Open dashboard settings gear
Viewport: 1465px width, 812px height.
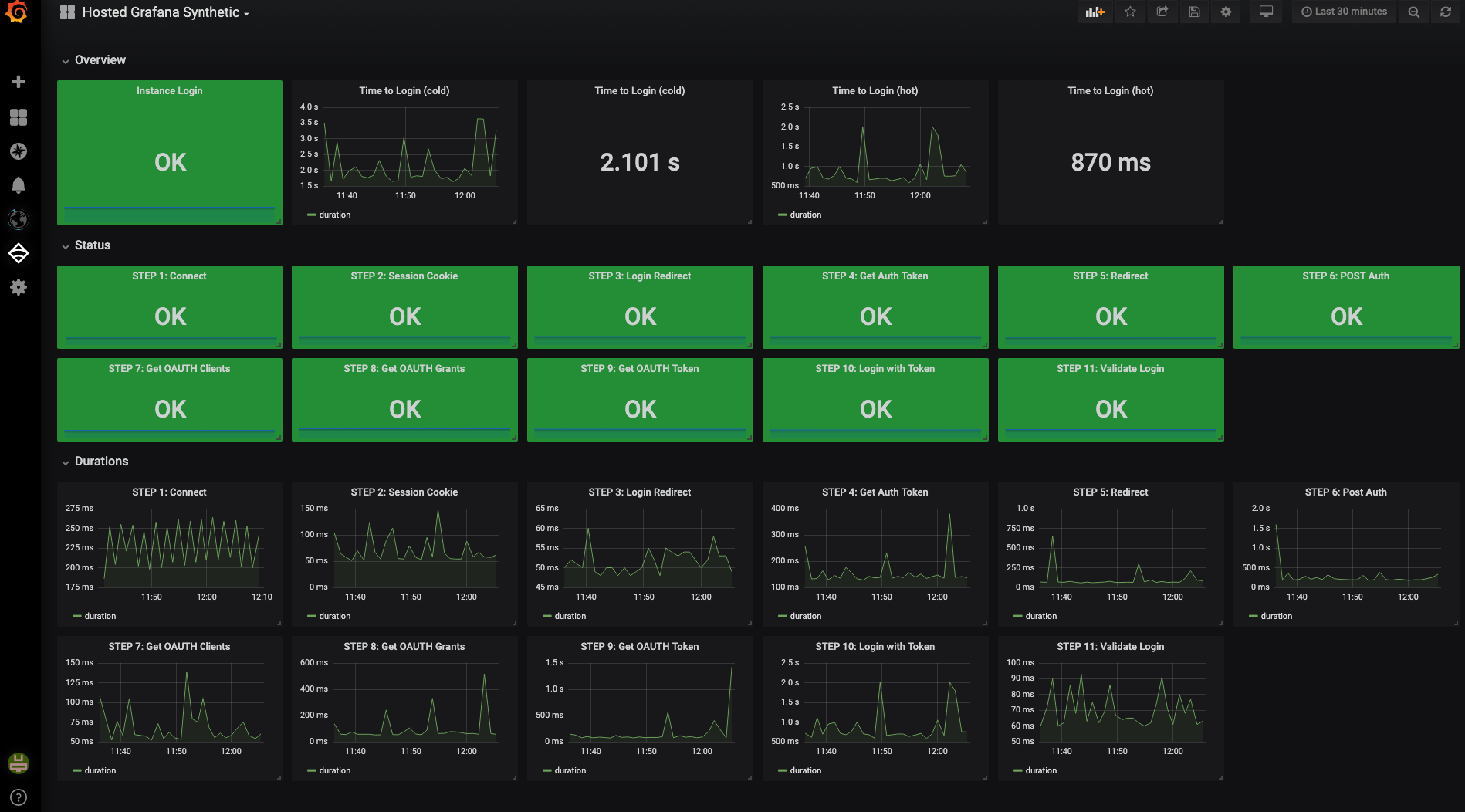click(x=1226, y=12)
